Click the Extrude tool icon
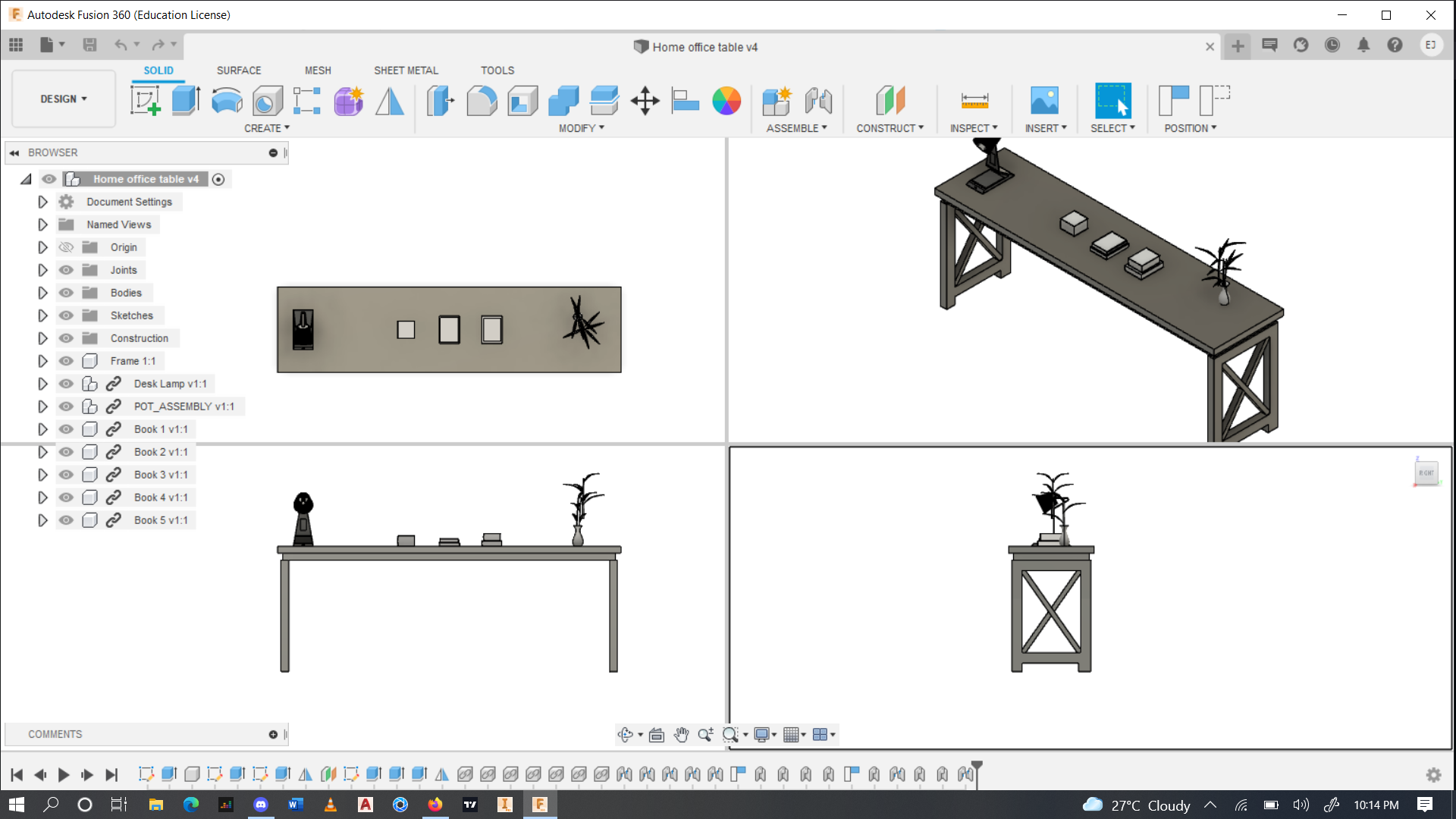Image resolution: width=1456 pixels, height=819 pixels. (x=186, y=100)
